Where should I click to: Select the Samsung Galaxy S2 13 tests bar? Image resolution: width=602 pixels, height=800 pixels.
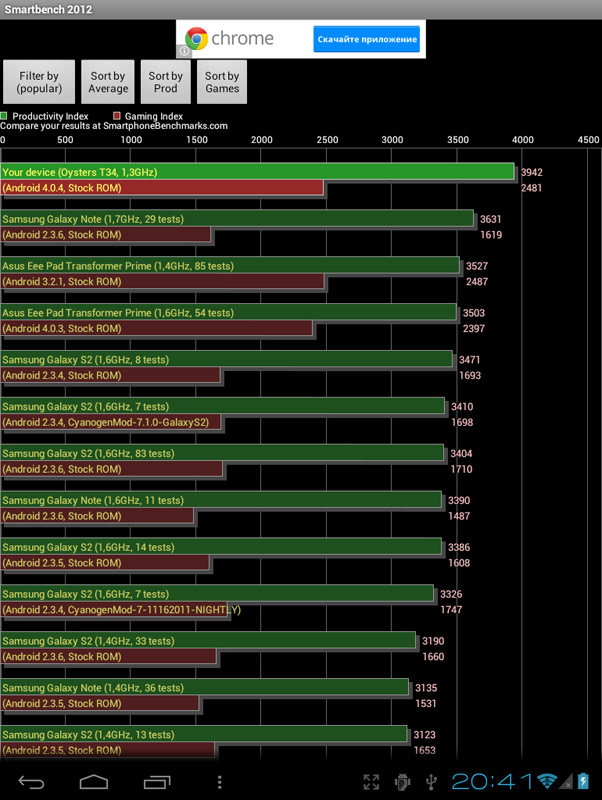(204, 735)
